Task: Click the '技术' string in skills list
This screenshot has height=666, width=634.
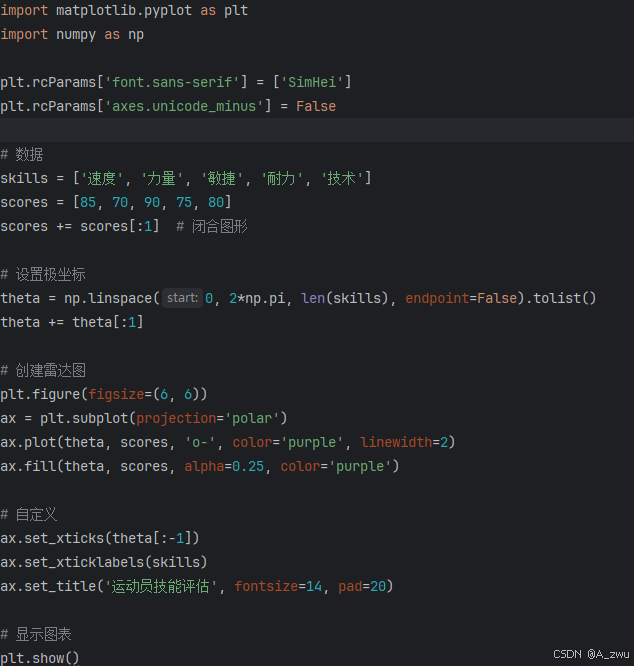Action: pyautogui.click(x=342, y=178)
